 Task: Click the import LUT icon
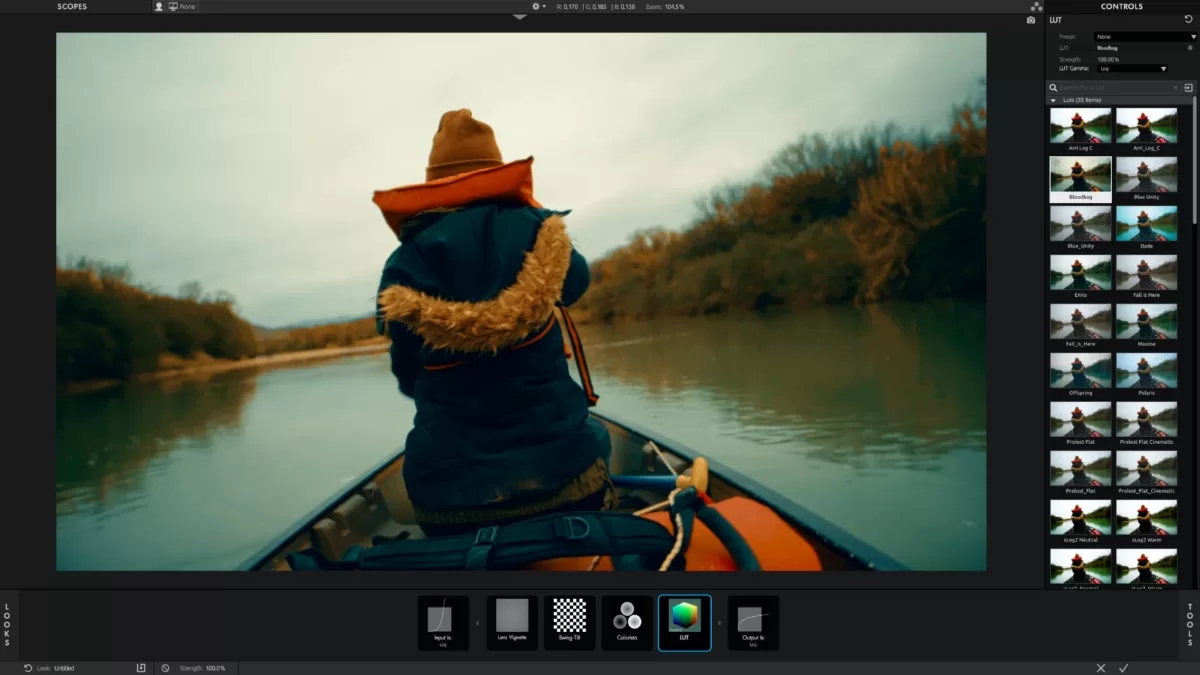1188,88
